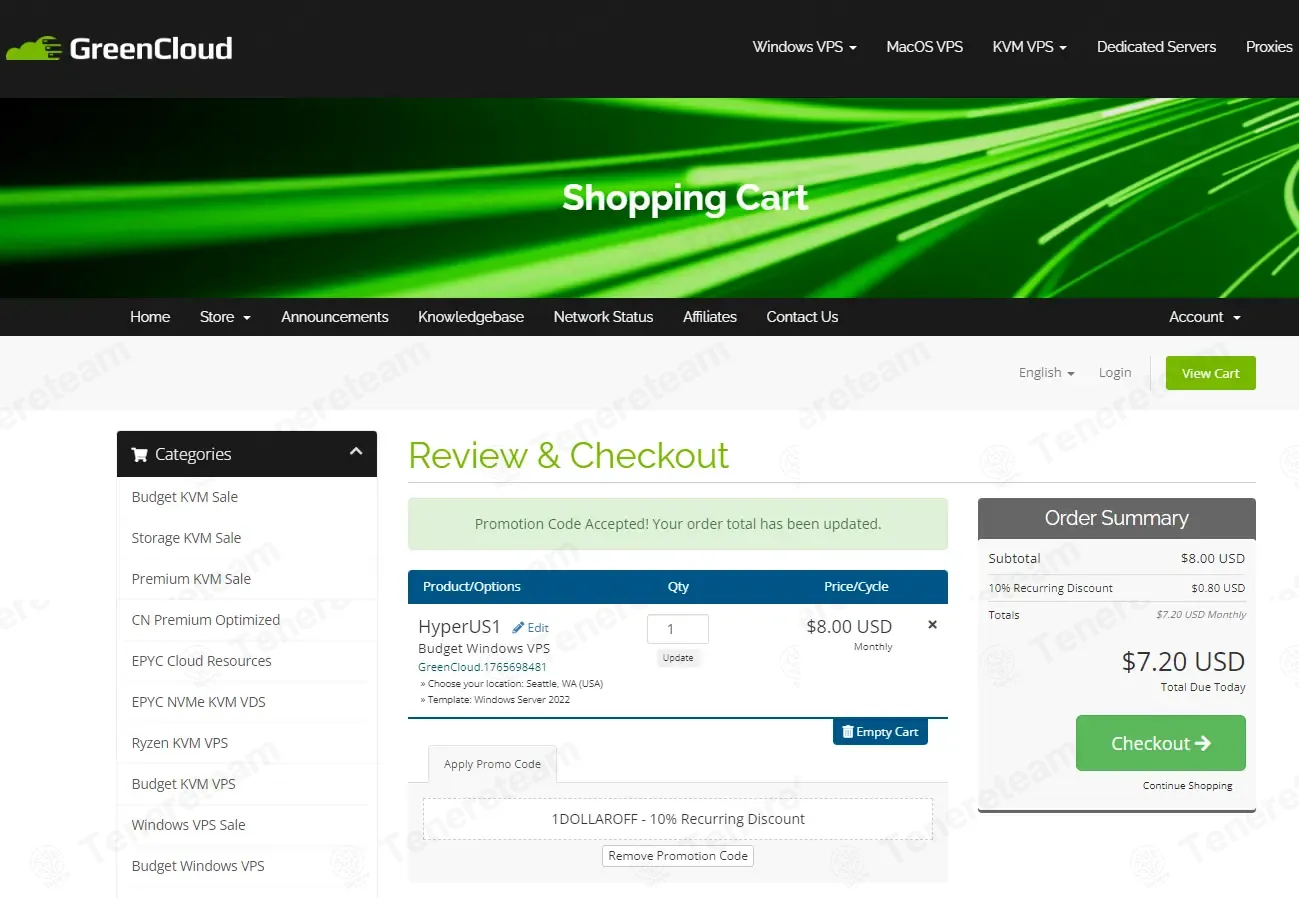Open the Windows VPS dropdown menu
Image resolution: width=1299 pixels, height=898 pixels.
pyautogui.click(x=804, y=47)
